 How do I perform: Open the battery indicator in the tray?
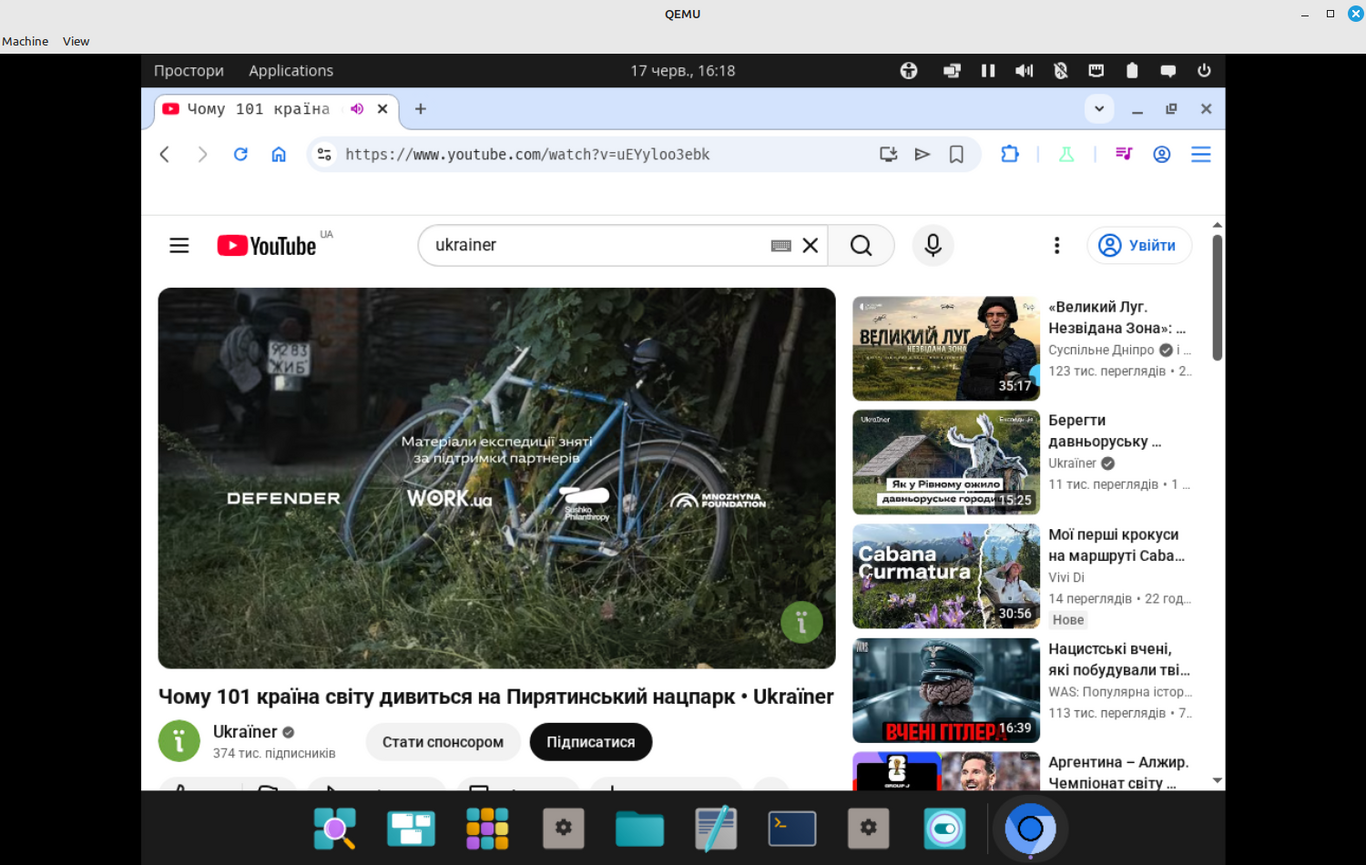(x=1132, y=71)
